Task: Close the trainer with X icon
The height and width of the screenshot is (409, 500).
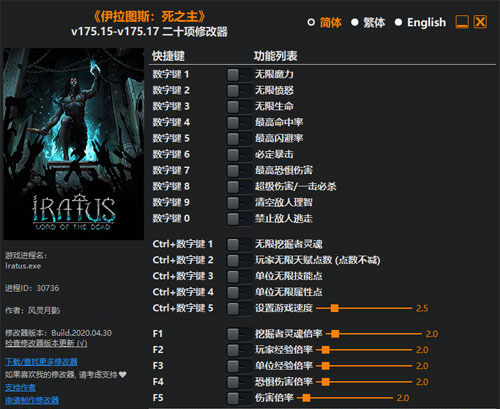Action: [x=480, y=22]
